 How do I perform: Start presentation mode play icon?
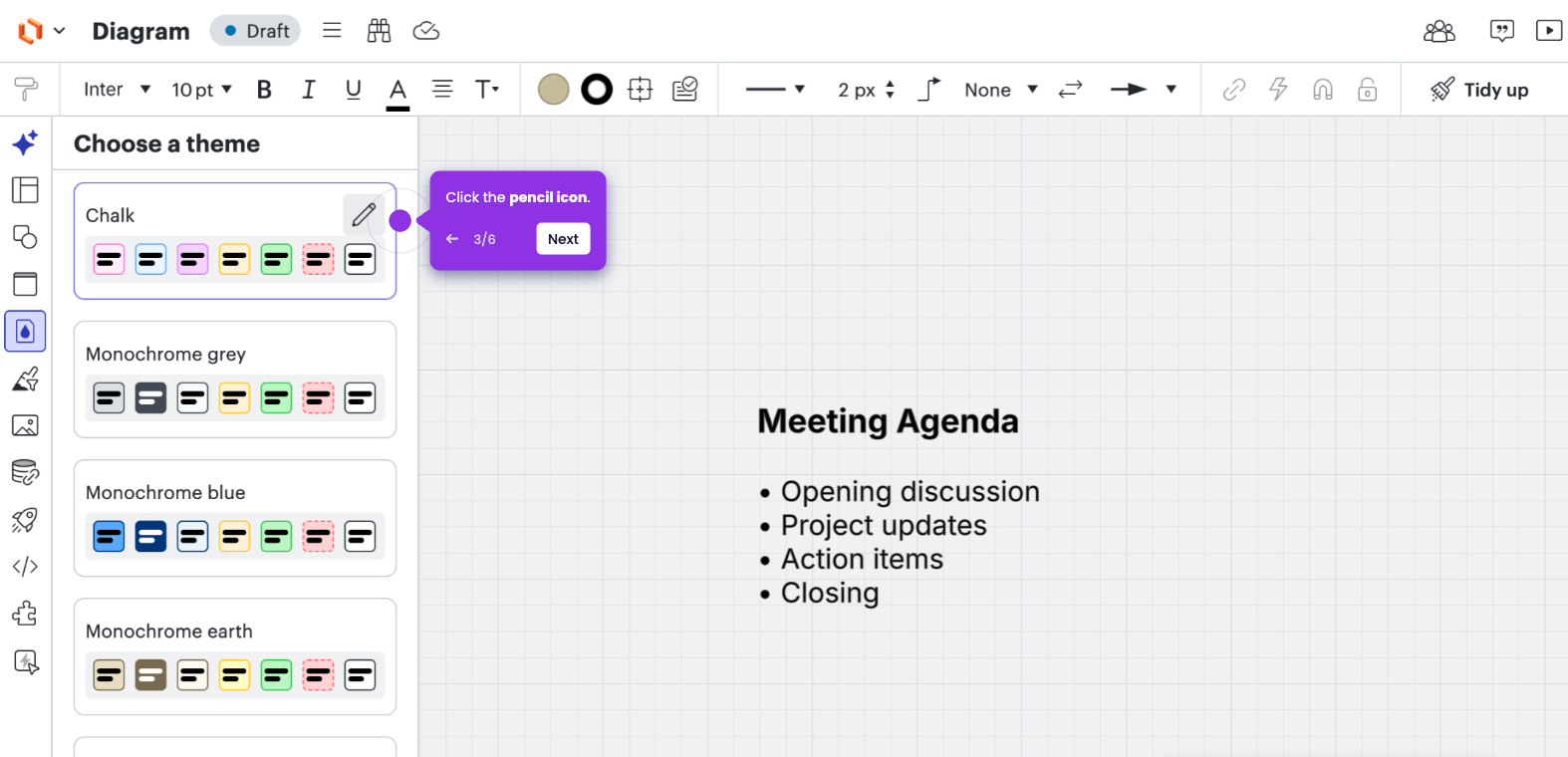(1549, 31)
